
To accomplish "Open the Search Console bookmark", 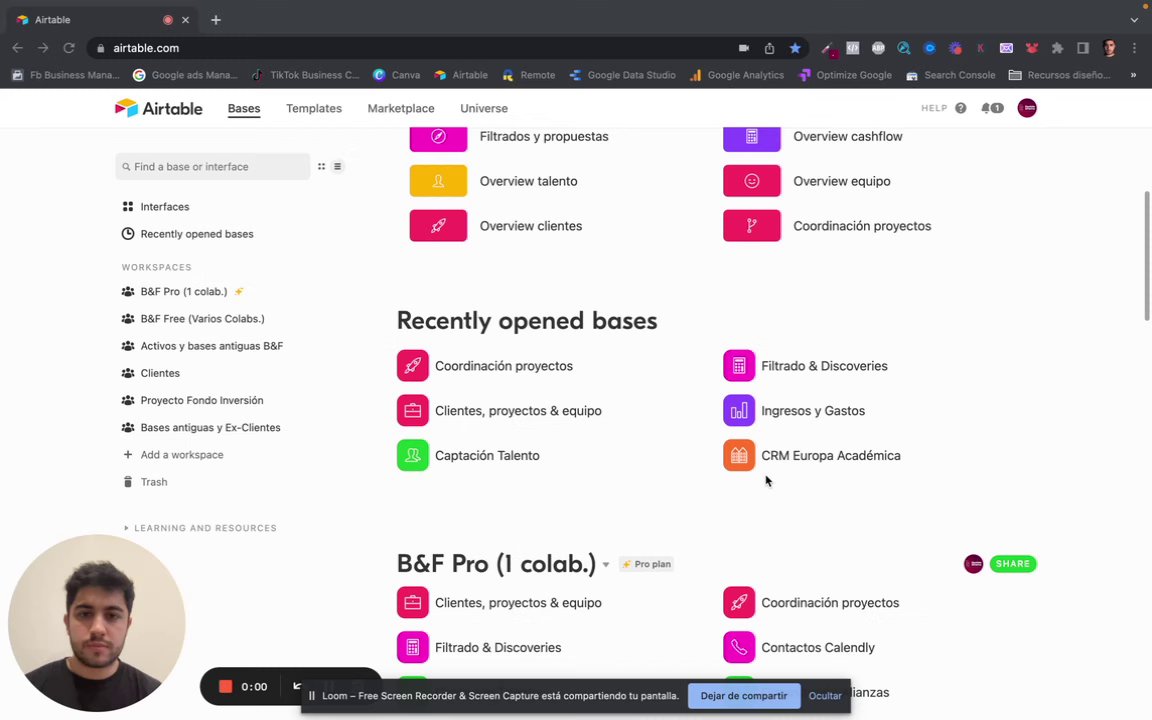I will click(x=951, y=75).
